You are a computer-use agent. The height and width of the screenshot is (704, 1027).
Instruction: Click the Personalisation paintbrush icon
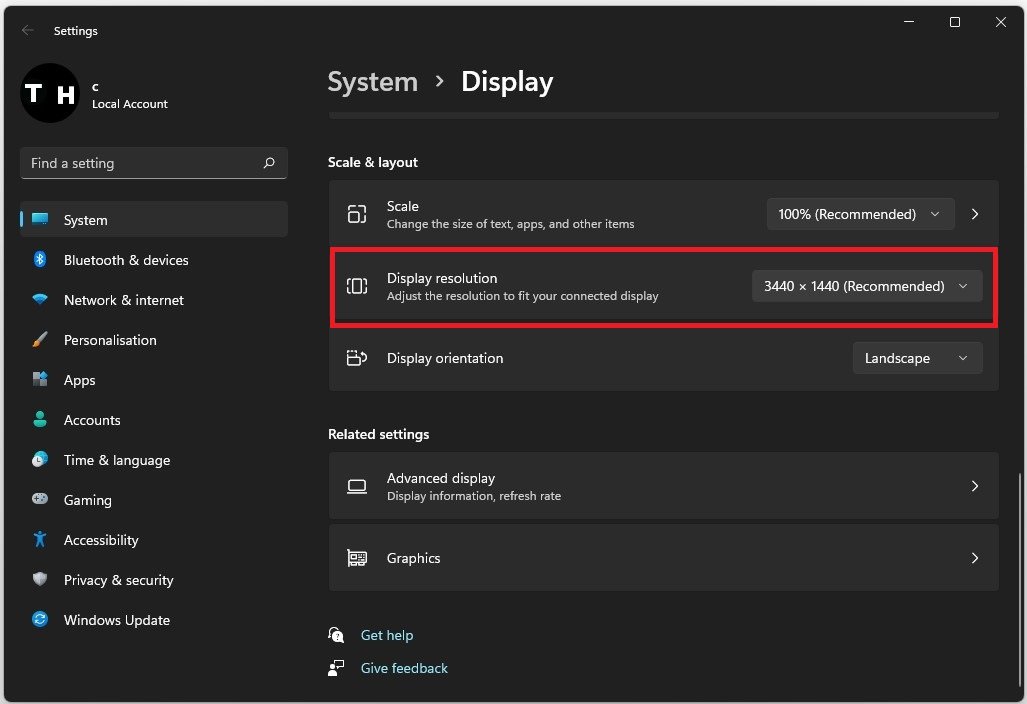click(40, 340)
